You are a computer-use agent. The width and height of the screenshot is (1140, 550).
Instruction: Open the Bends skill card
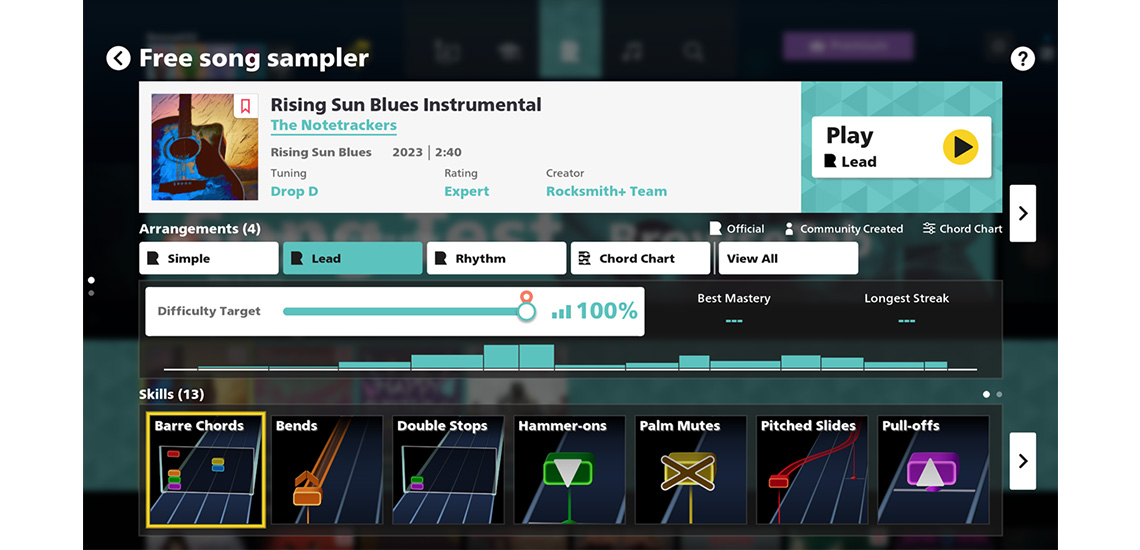pyautogui.click(x=327, y=469)
